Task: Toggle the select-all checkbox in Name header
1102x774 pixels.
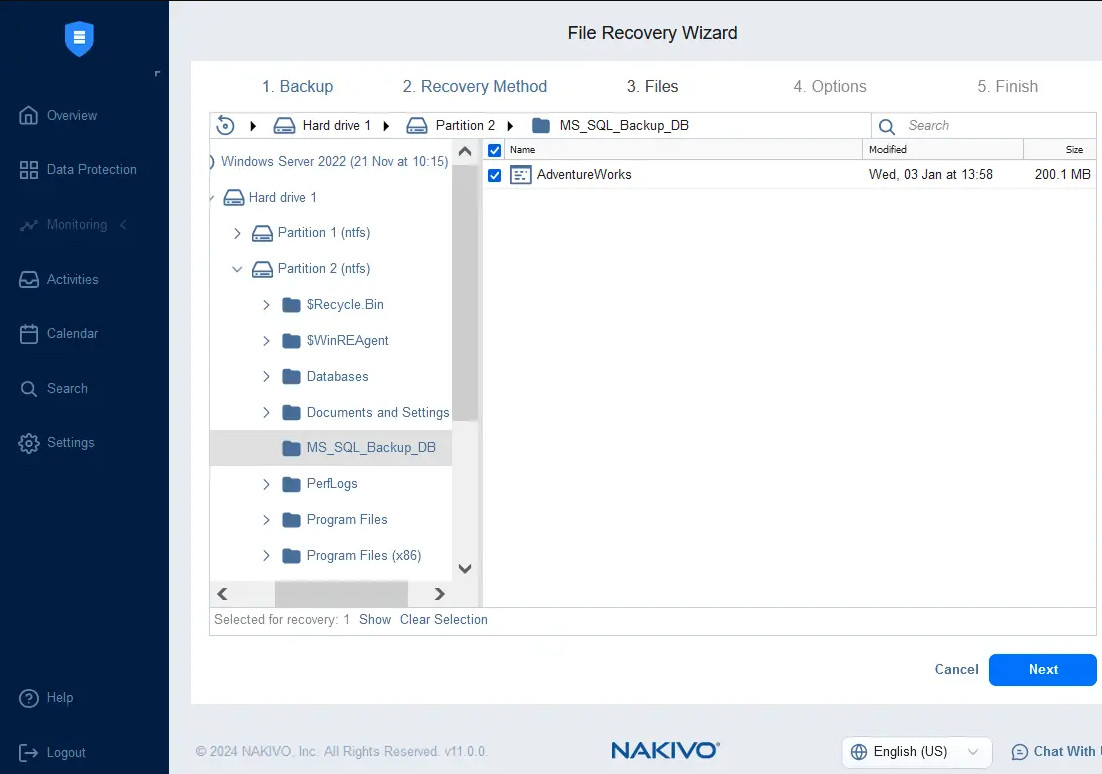Action: pos(494,150)
